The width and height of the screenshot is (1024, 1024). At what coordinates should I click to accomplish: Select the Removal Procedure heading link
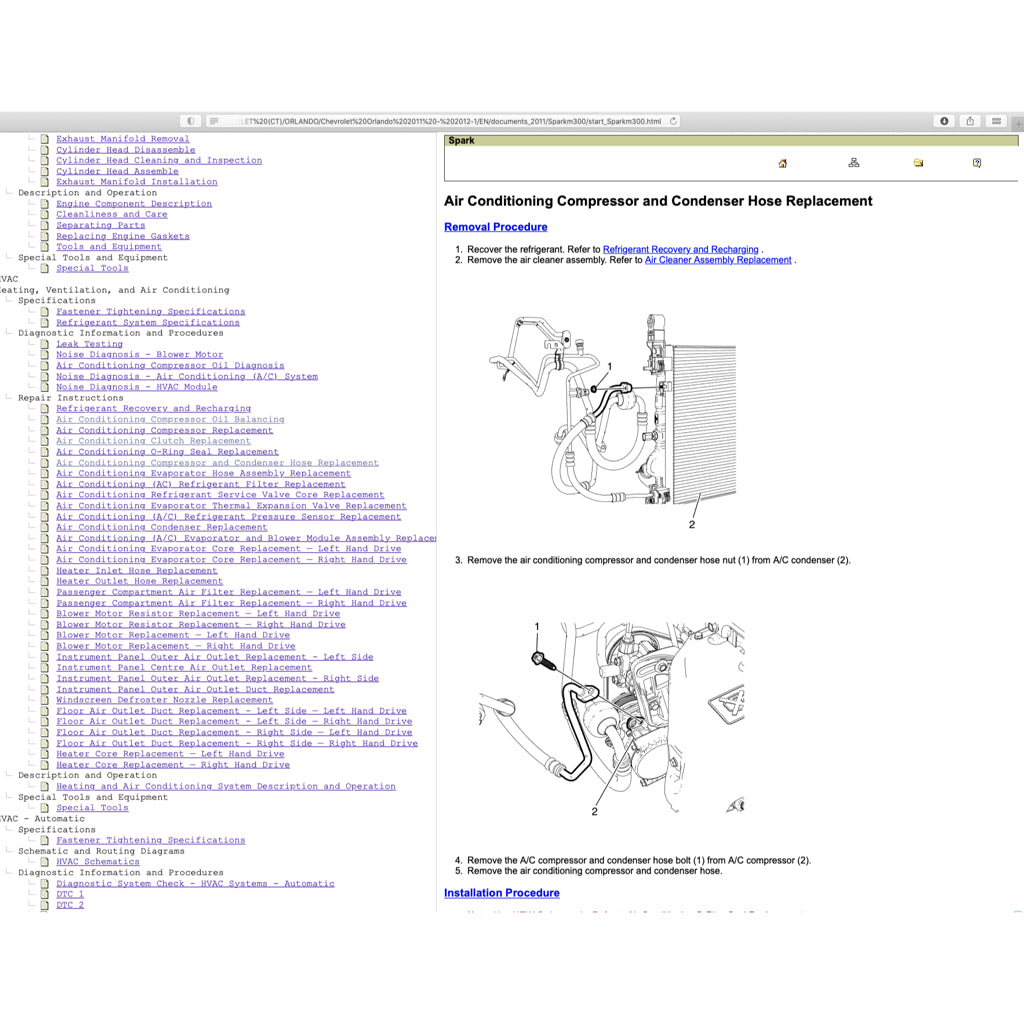[495, 227]
